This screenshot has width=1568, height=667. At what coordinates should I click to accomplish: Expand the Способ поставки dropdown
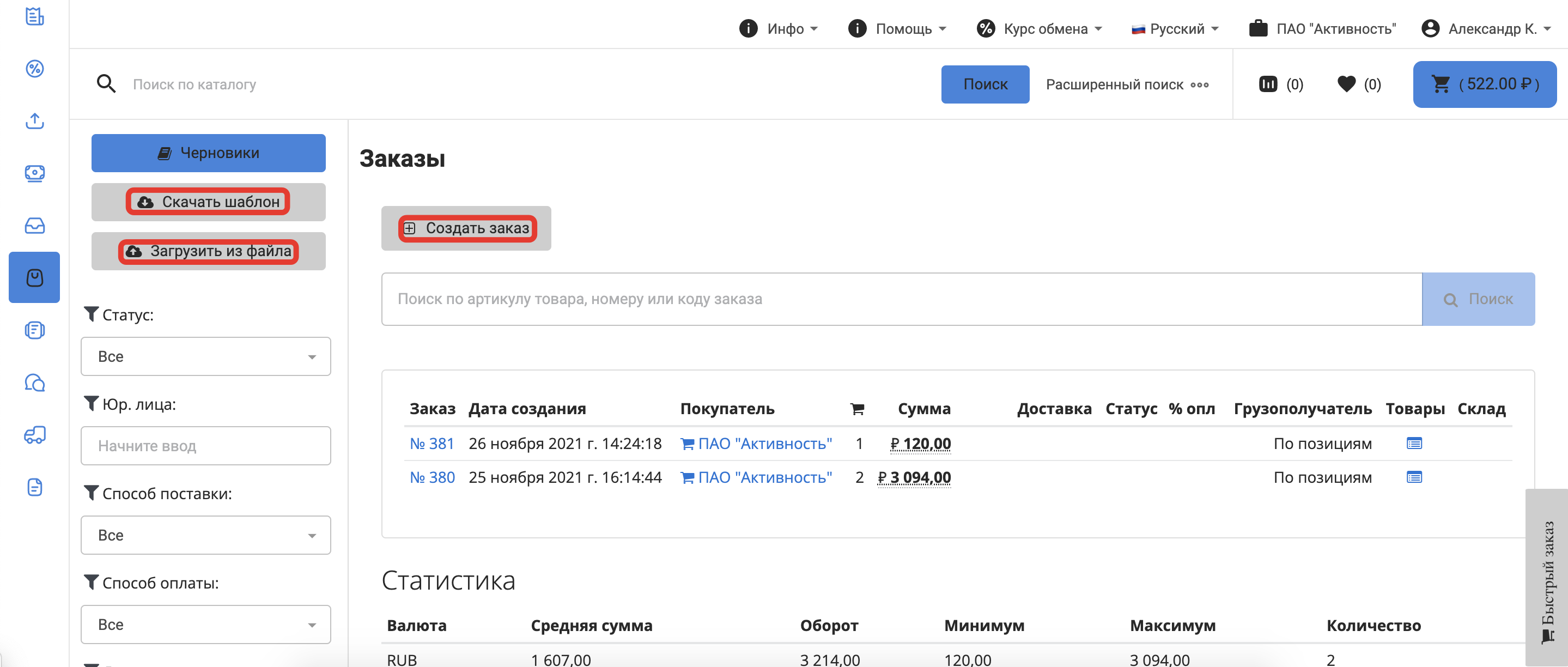click(205, 535)
